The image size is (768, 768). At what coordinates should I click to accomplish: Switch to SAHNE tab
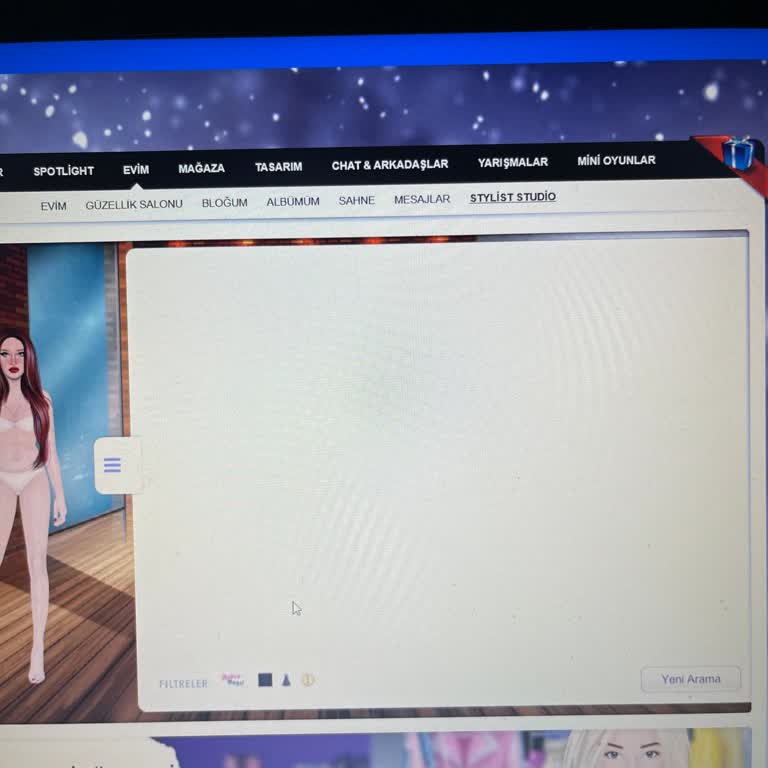357,200
